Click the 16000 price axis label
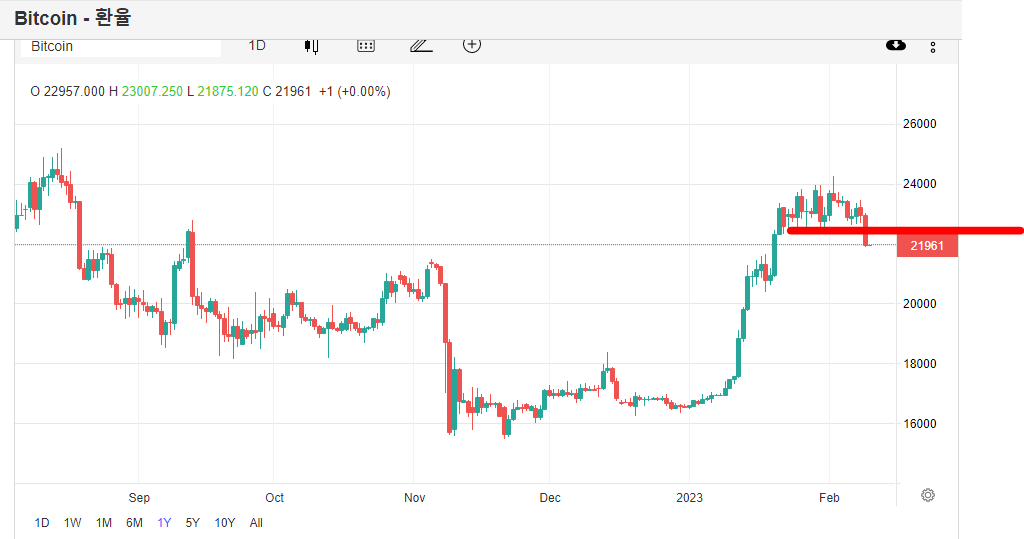Screen dimensions: 1024x539 [920, 424]
